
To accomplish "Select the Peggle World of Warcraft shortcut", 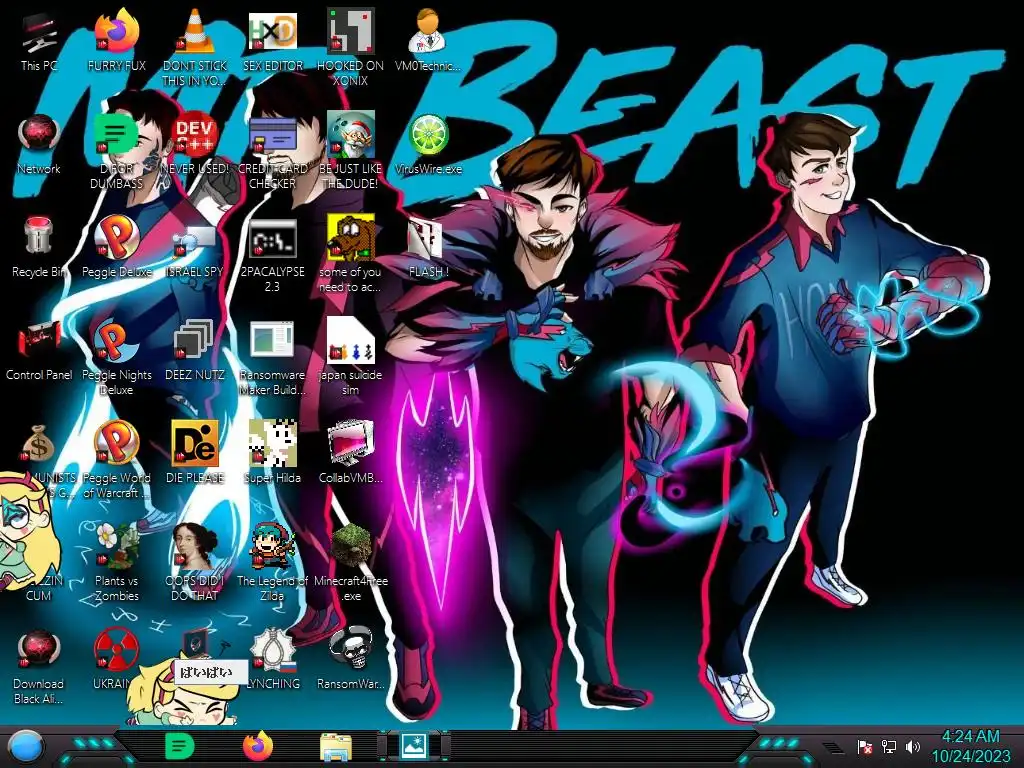I will pos(117,460).
